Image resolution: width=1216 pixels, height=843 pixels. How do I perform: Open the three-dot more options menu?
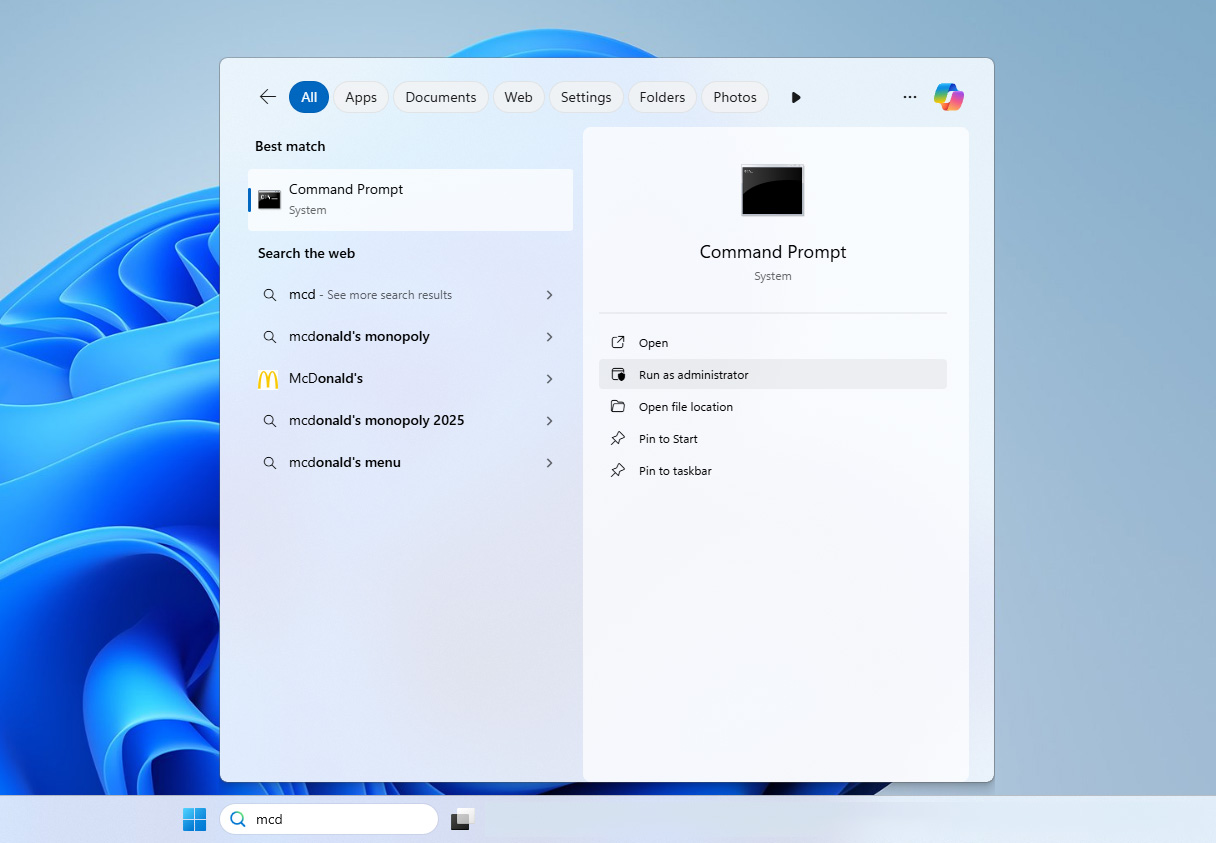click(x=909, y=97)
